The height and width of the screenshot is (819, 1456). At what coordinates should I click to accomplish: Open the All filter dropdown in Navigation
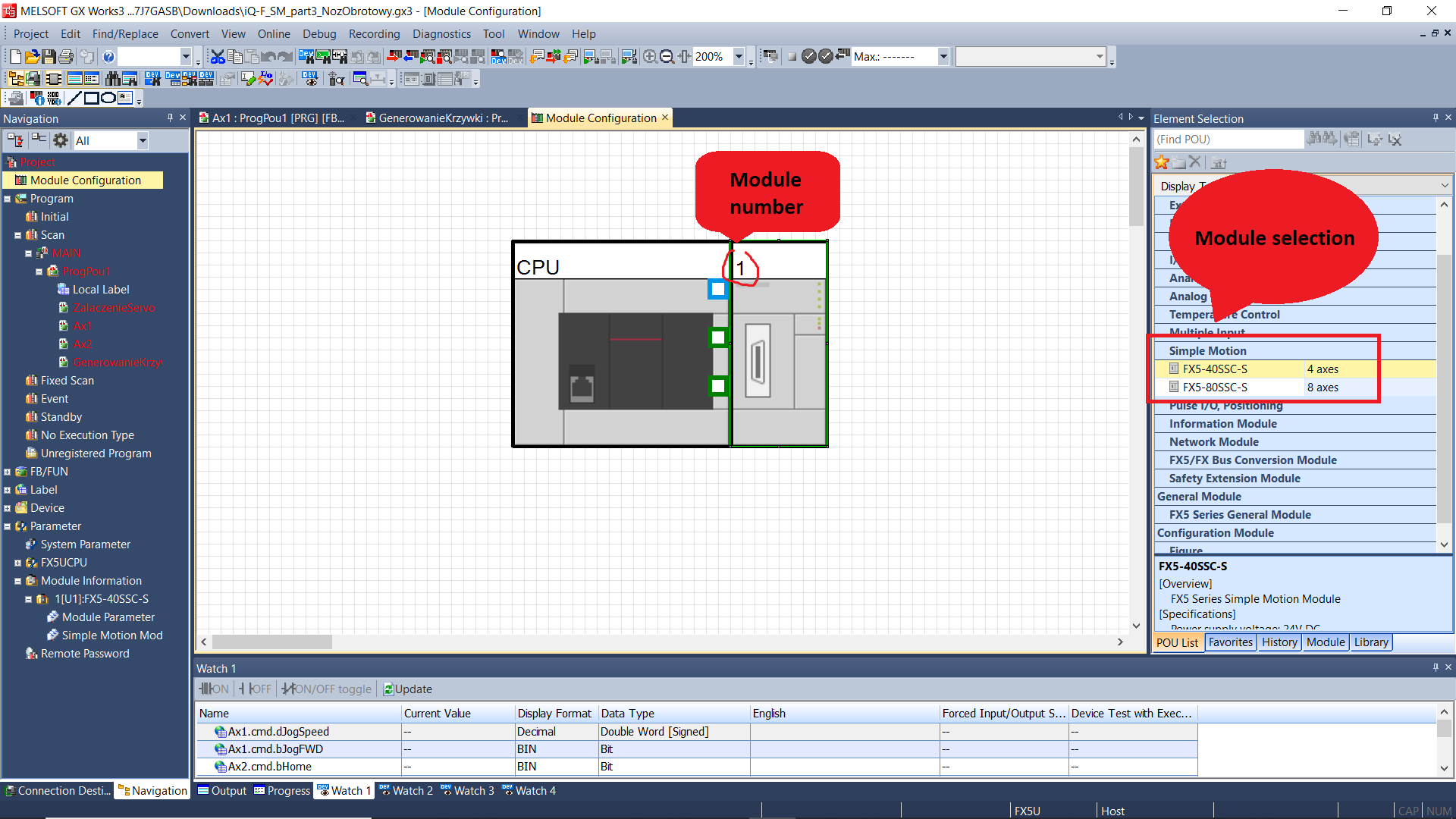click(142, 140)
